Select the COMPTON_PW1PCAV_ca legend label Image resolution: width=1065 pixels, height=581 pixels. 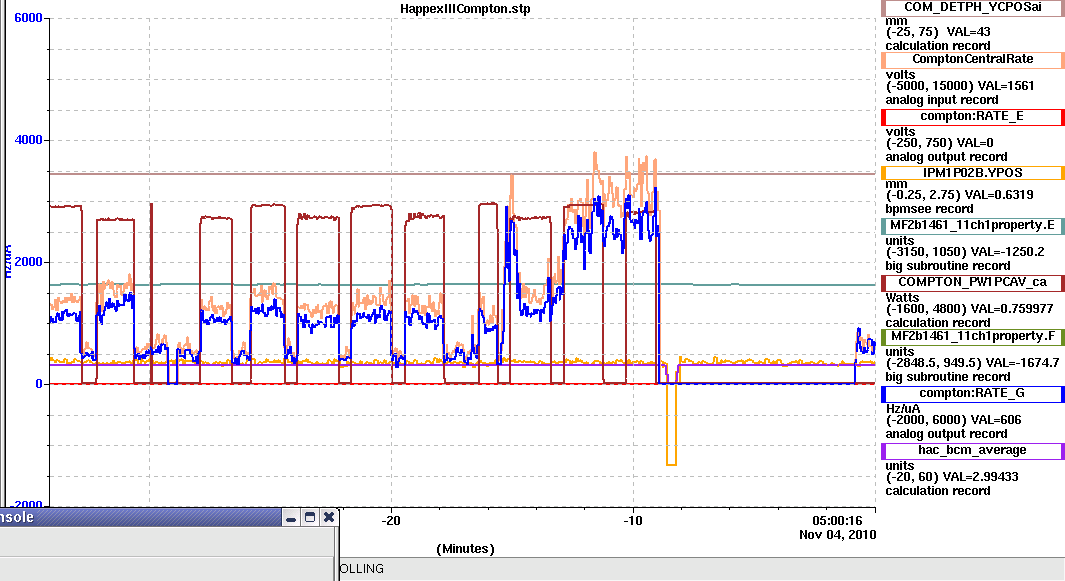pos(973,283)
